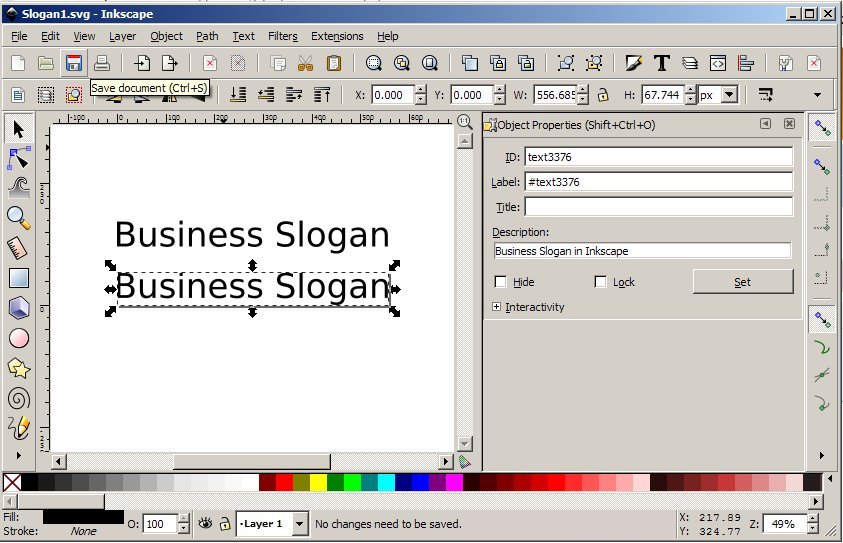Toggle the Lock checkbox
Screen dimensions: 843x543
click(601, 282)
